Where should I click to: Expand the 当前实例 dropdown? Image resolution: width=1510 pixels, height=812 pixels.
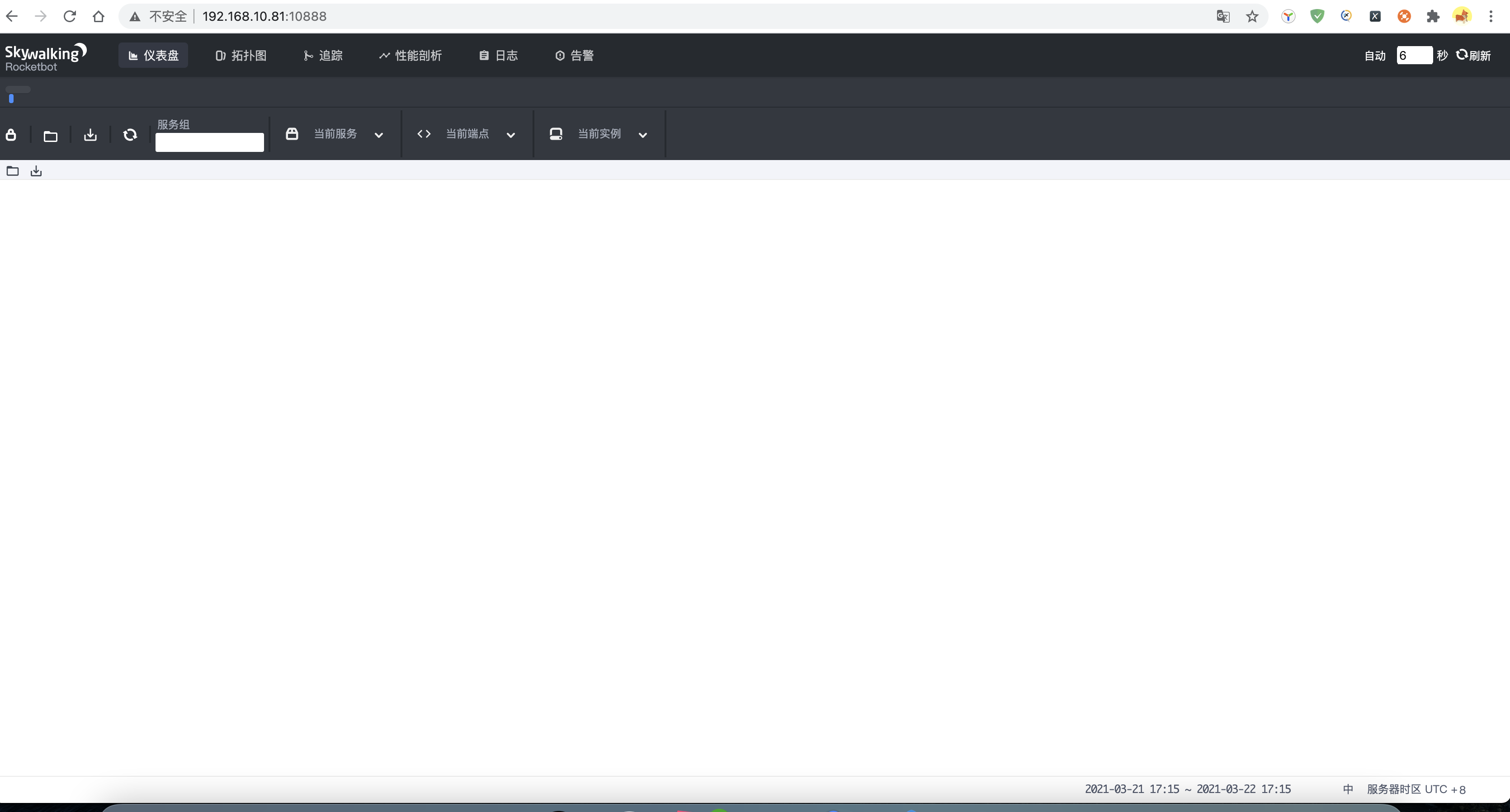coord(599,134)
